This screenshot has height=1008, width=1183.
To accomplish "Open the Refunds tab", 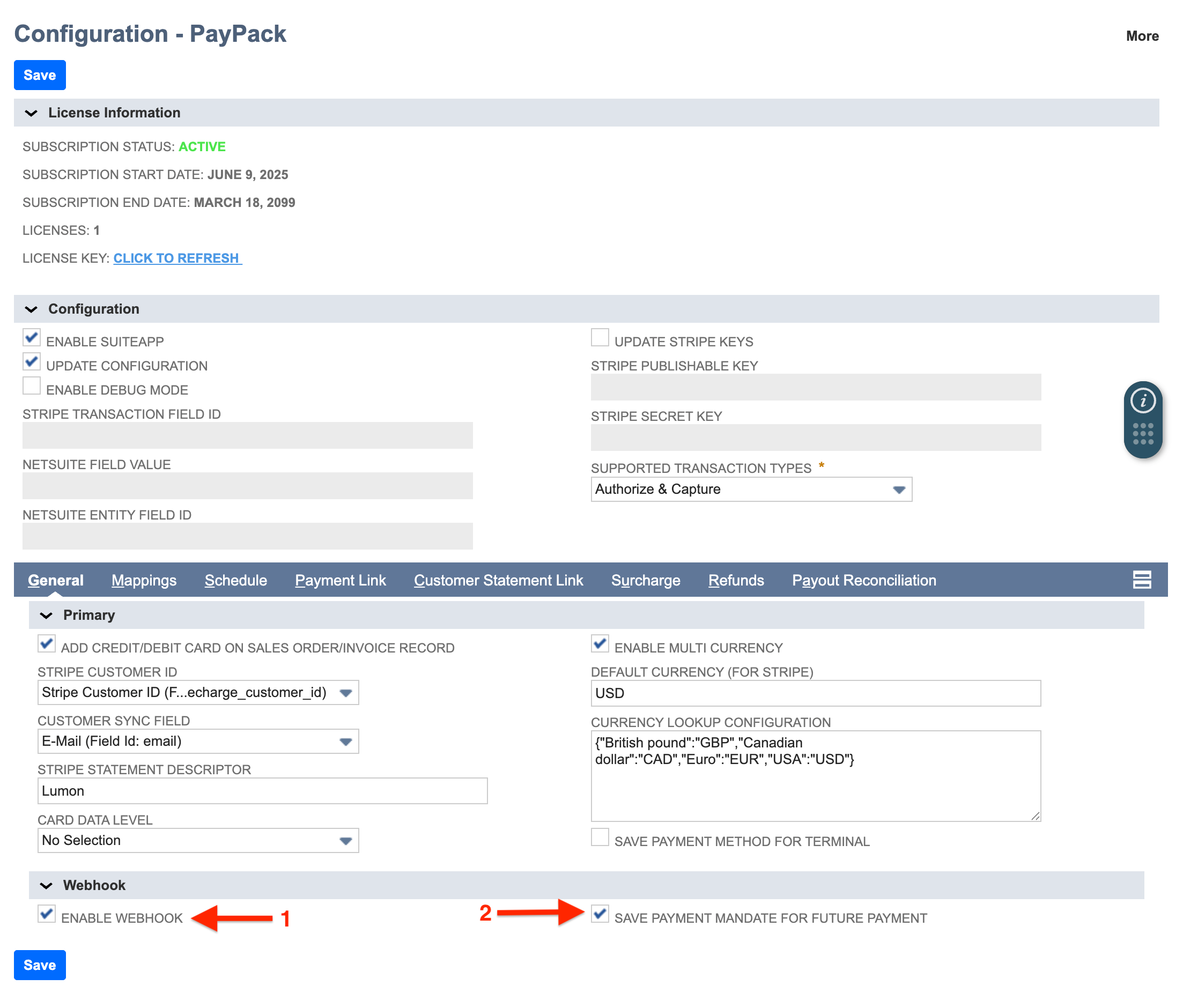I will tap(736, 580).
